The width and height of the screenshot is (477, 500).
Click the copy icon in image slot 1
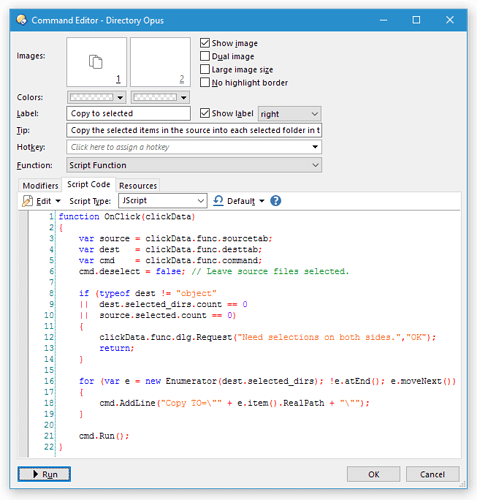(96, 62)
